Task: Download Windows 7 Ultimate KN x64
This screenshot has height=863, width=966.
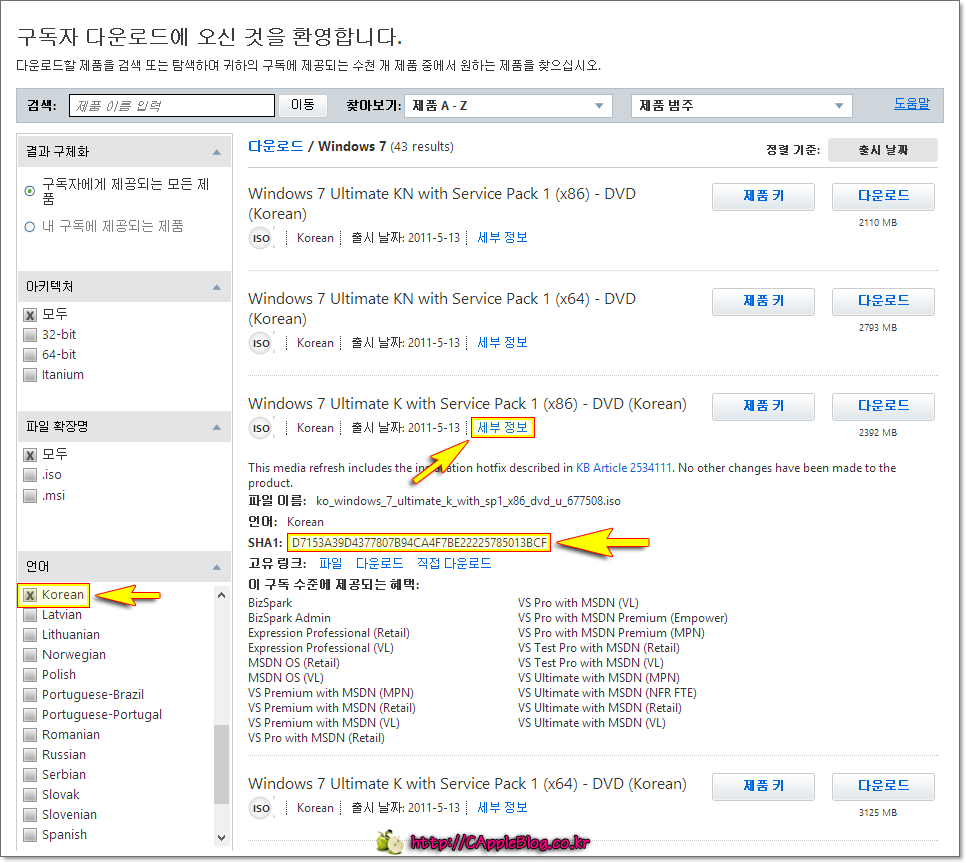Action: click(x=883, y=302)
